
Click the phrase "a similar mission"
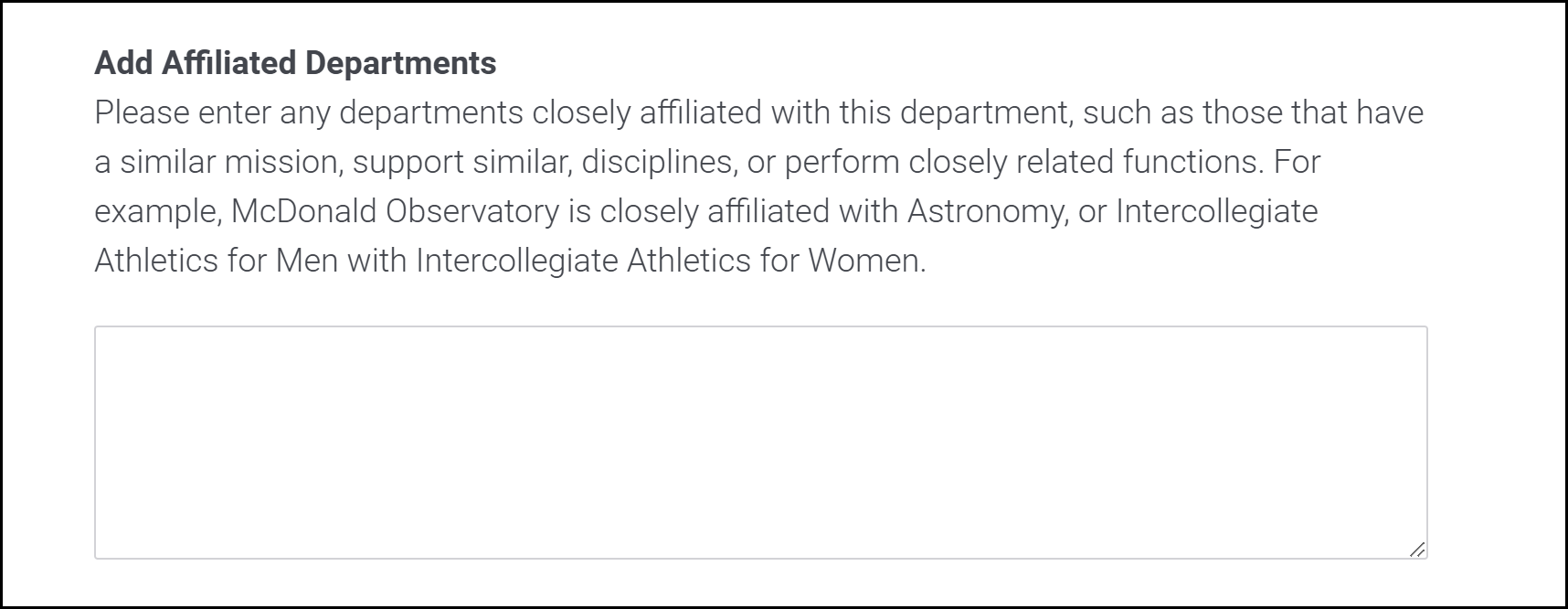[217, 162]
